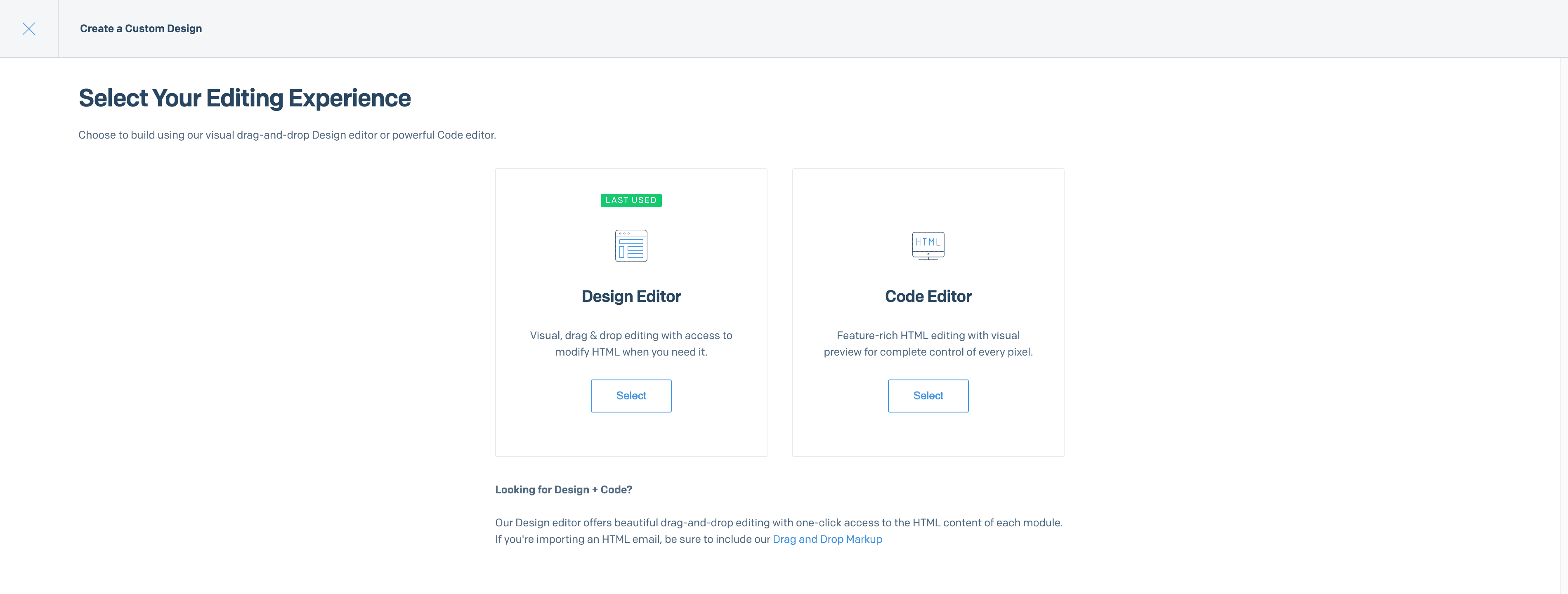Click the Create a Custom Design title
The image size is (1568, 594).
[141, 28]
